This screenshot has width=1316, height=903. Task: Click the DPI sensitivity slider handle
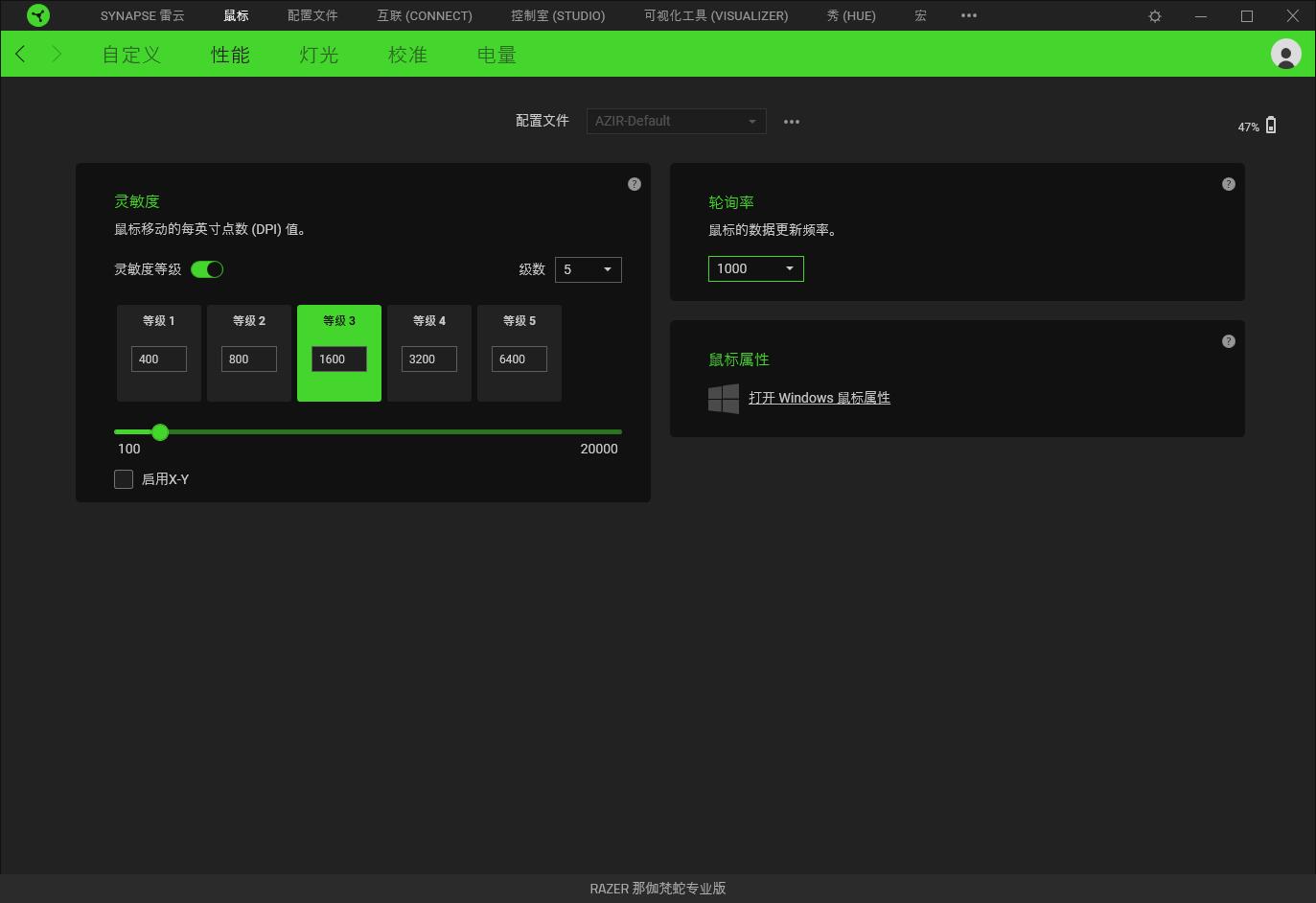tap(160, 432)
